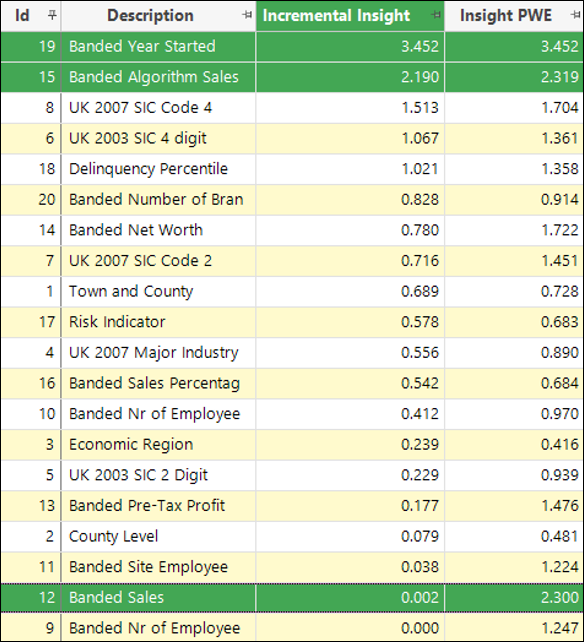Select the Economic Region row
584x642 pixels.
click(x=292, y=444)
